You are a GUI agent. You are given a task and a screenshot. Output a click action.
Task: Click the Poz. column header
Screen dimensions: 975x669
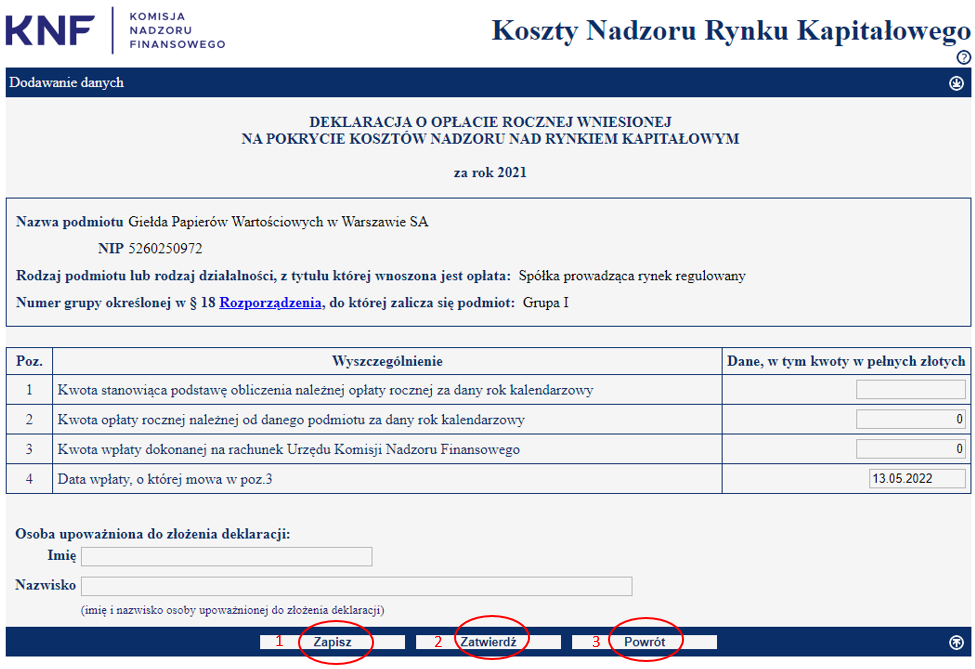(29, 361)
